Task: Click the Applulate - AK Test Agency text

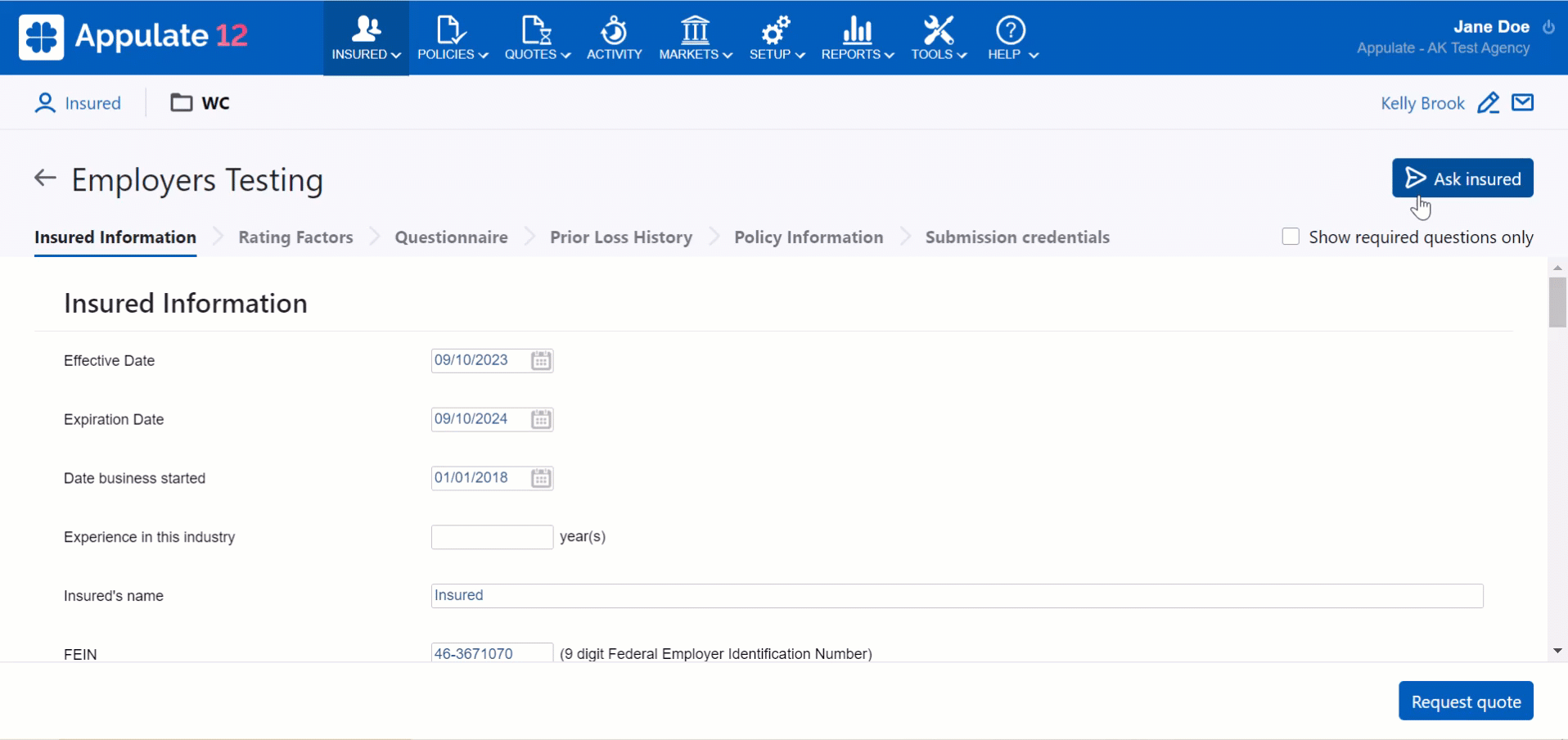Action: 1443,48
